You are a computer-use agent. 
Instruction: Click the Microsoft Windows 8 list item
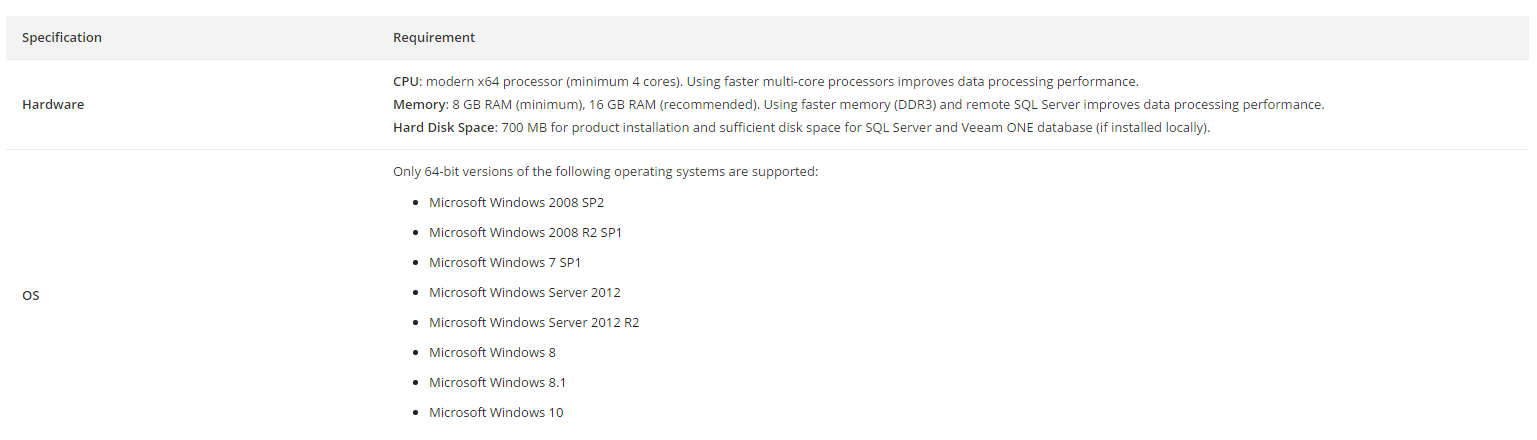(492, 352)
